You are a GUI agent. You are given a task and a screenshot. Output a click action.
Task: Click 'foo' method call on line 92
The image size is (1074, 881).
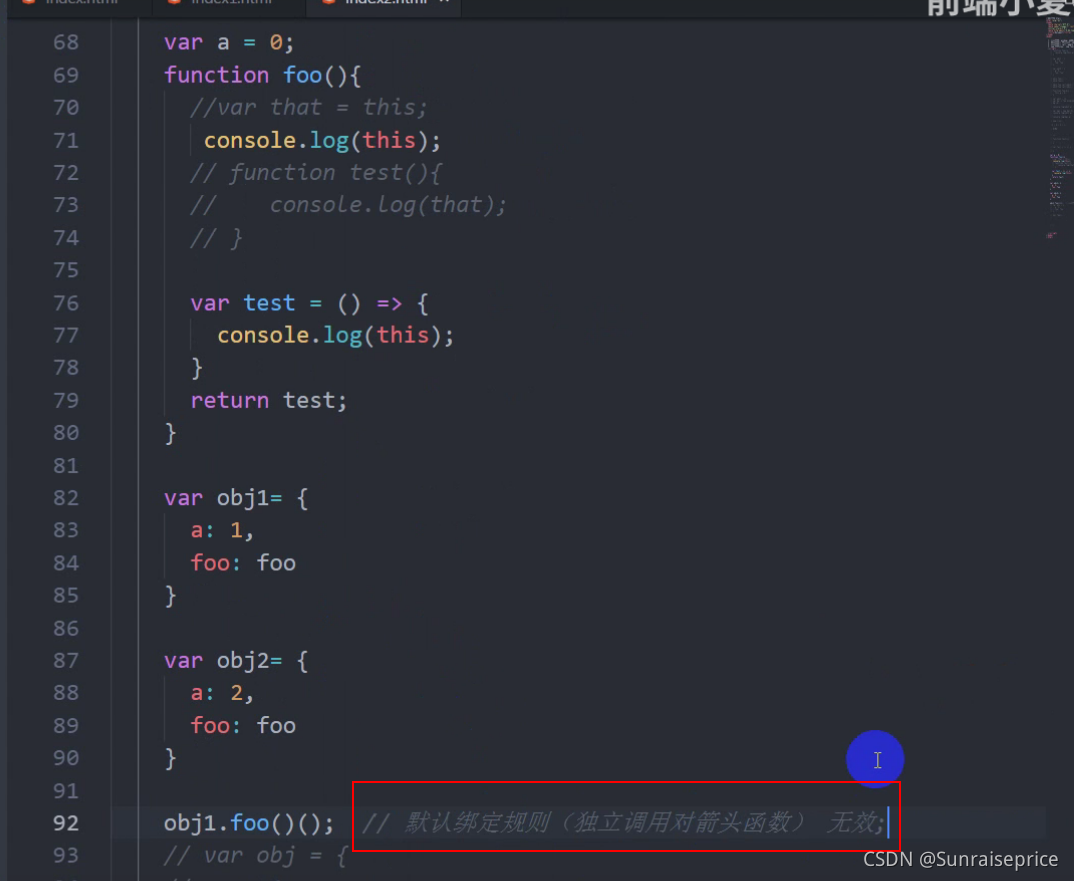(249, 823)
